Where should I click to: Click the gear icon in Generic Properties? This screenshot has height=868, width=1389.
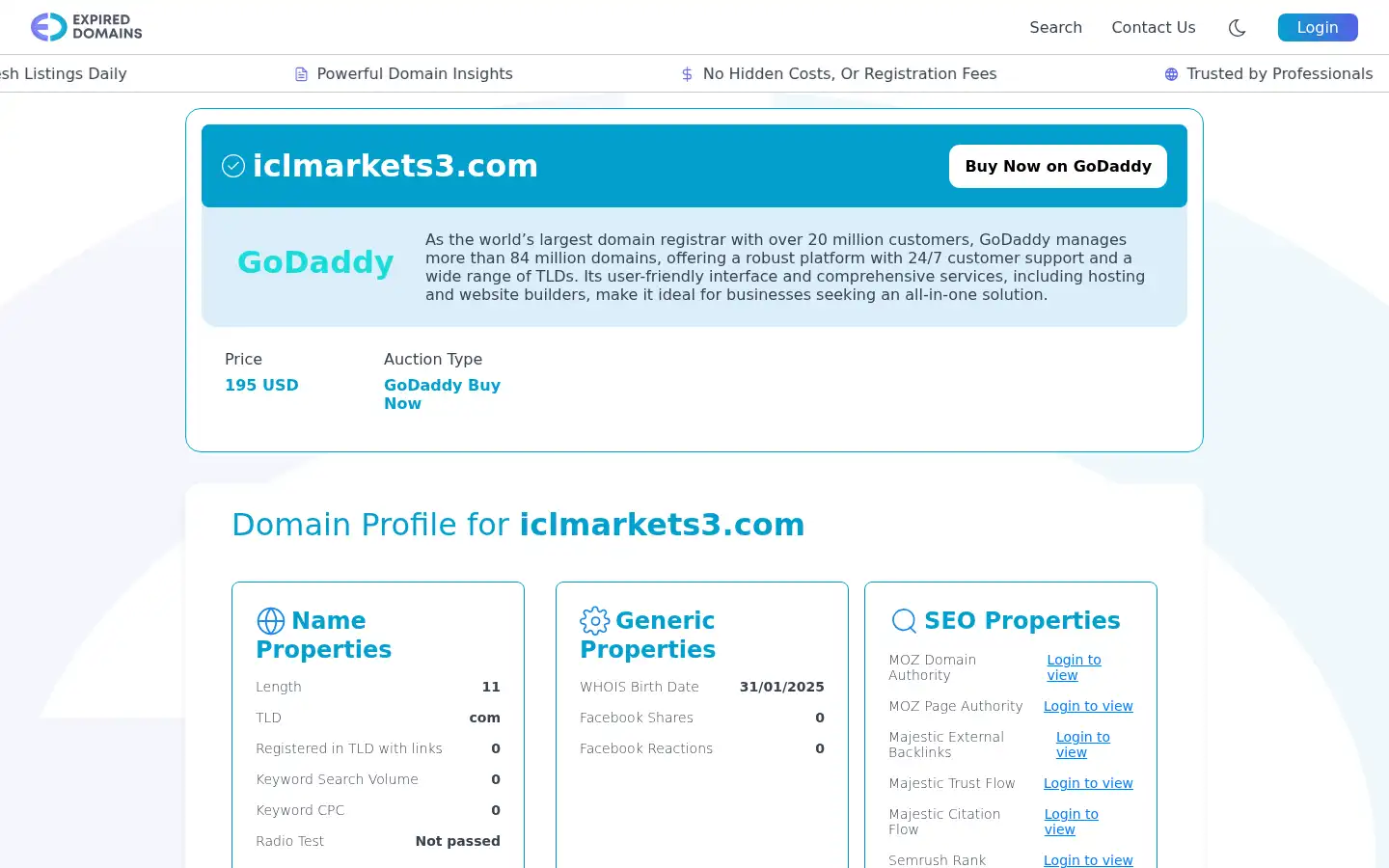click(x=595, y=620)
